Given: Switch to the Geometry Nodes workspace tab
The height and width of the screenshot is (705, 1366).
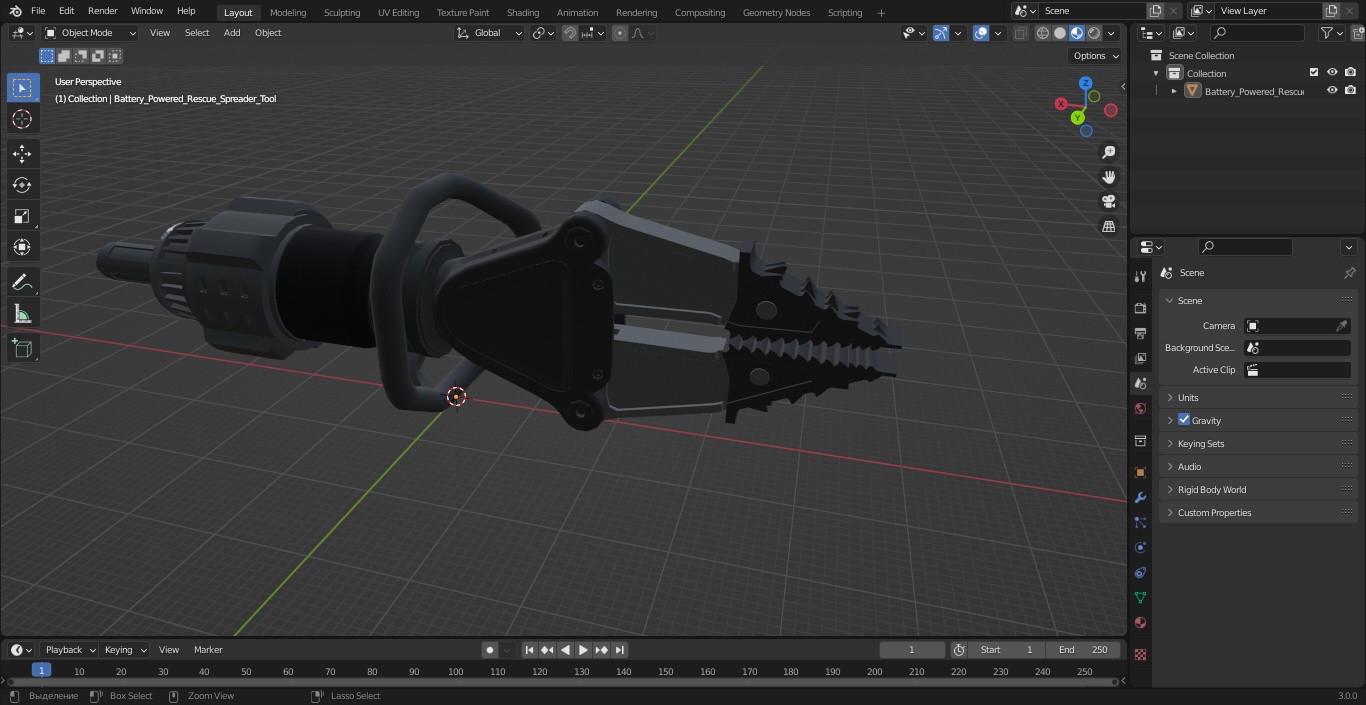Looking at the screenshot, I should click(776, 13).
